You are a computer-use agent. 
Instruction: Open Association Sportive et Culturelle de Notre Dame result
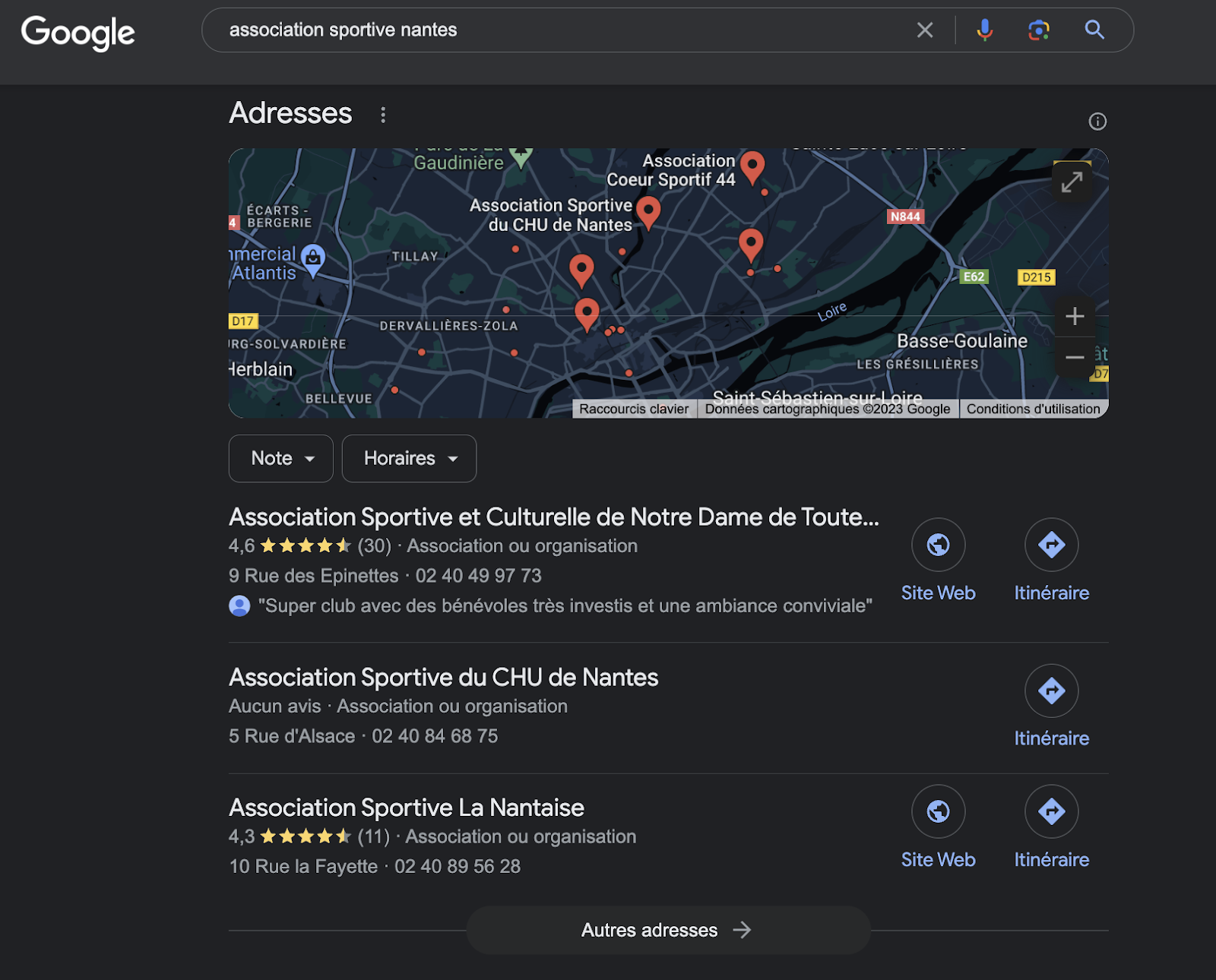[554, 517]
